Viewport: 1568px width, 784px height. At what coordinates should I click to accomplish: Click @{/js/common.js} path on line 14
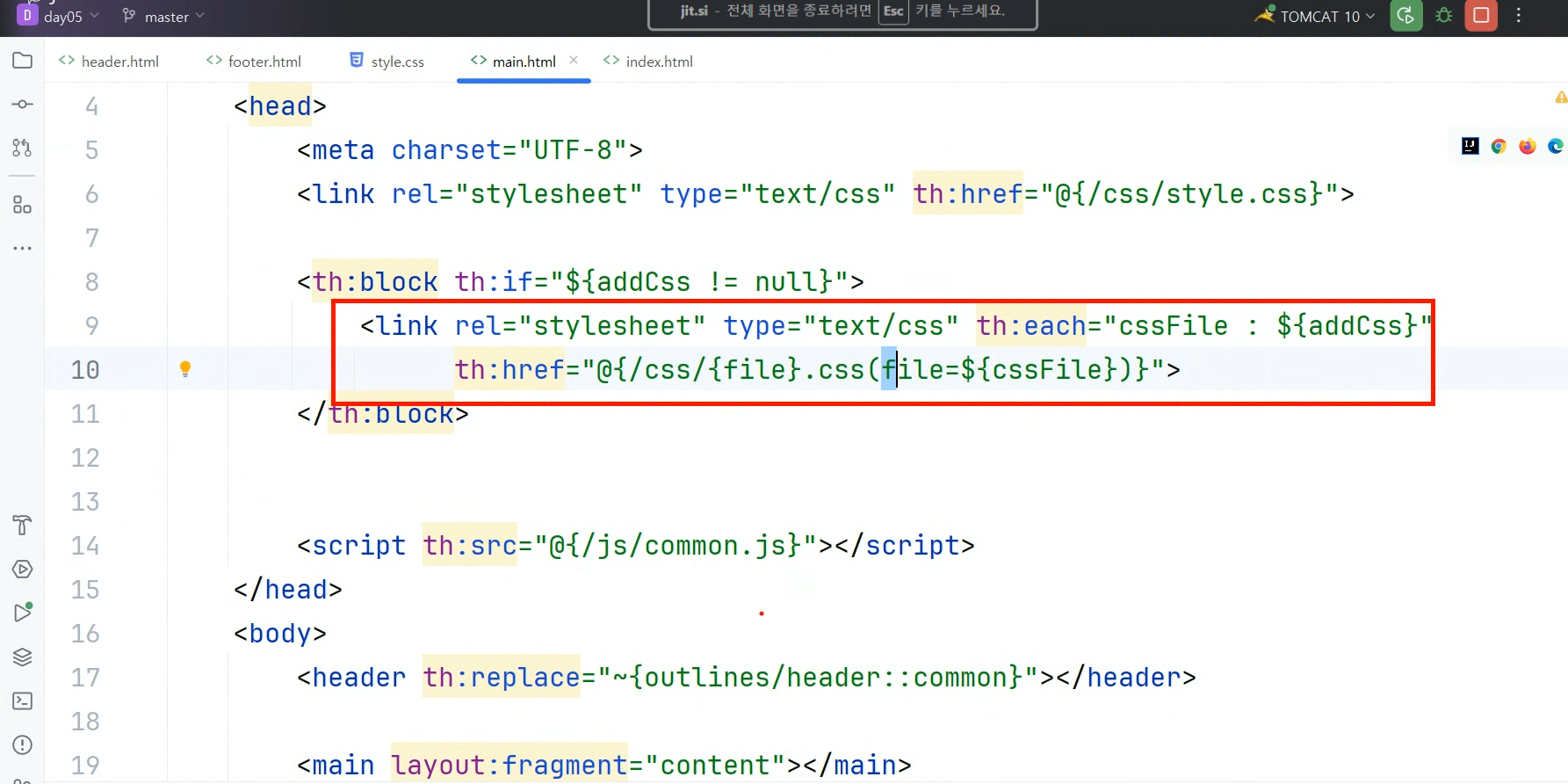click(676, 545)
